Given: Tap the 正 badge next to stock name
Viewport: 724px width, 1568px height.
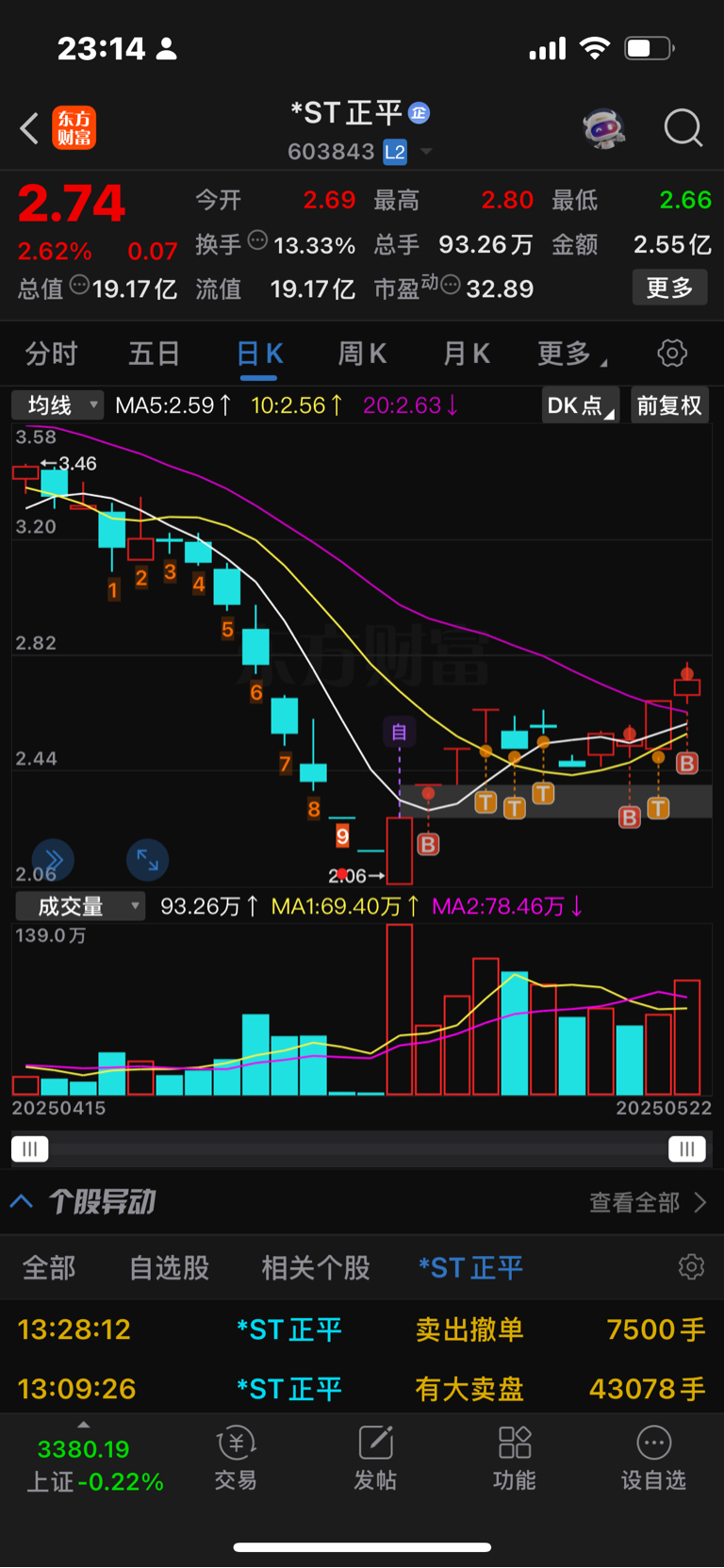Looking at the screenshot, I should point(420,113).
